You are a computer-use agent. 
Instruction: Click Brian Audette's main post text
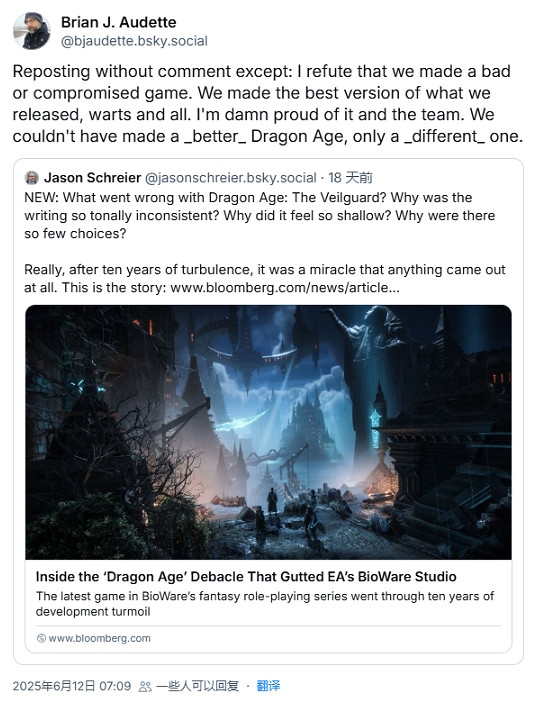(268, 104)
